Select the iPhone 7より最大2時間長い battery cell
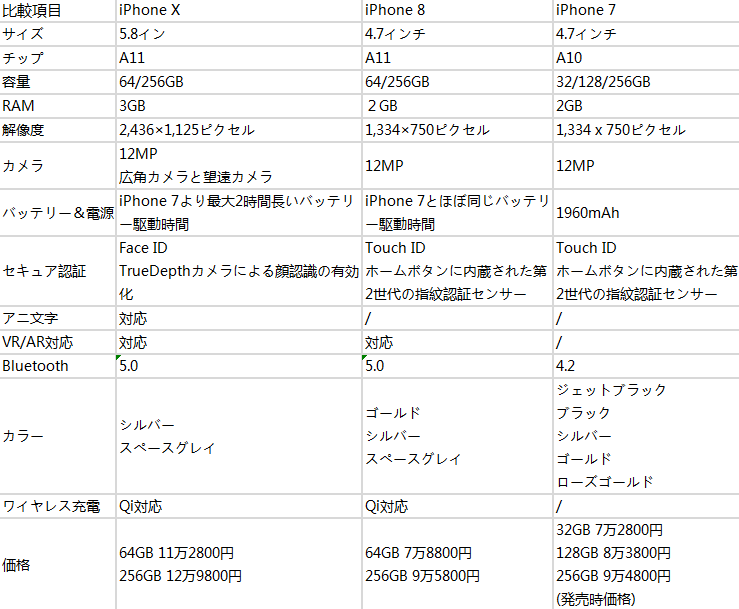Image resolution: width=739 pixels, height=609 pixels. pos(239,213)
